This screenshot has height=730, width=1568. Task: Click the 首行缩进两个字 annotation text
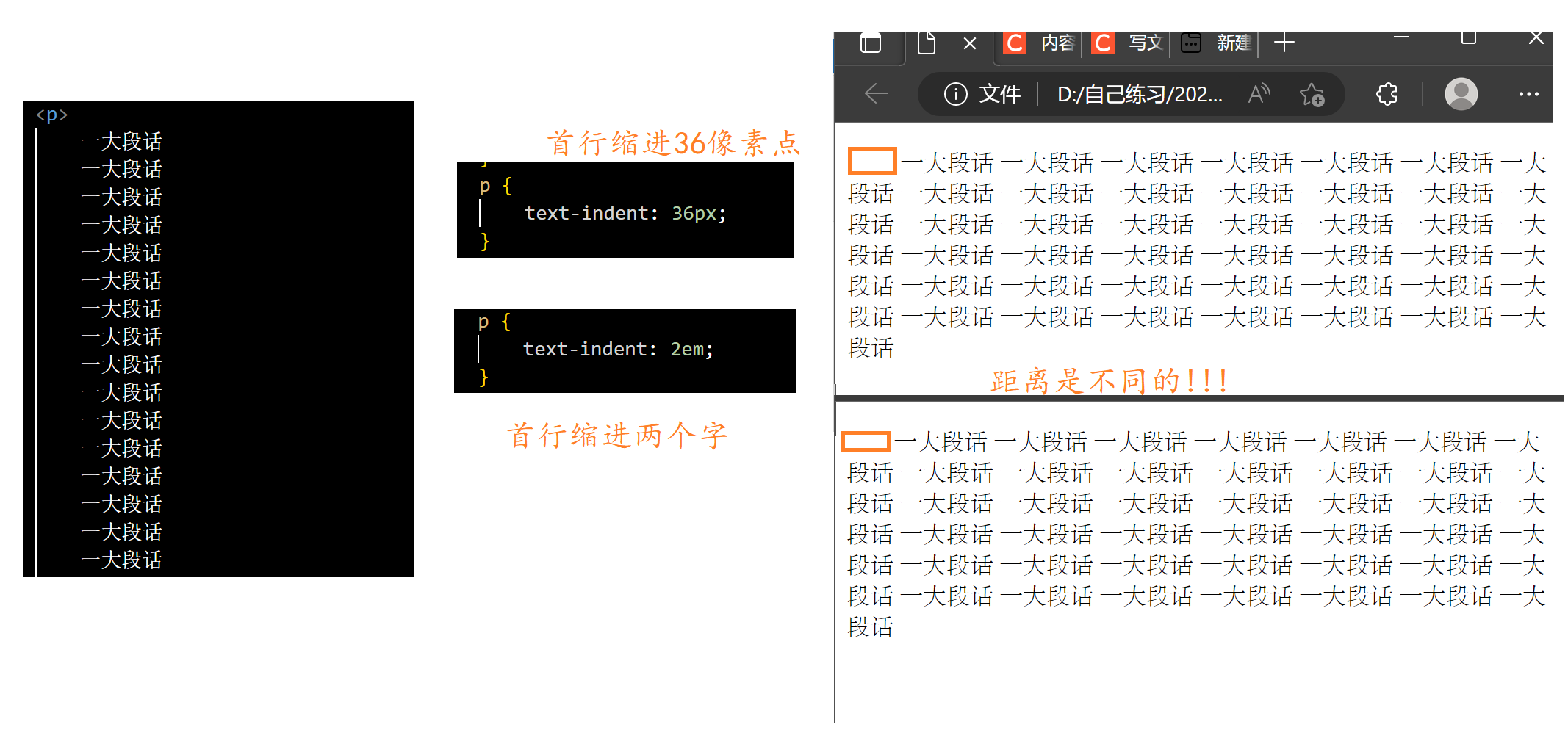[617, 436]
